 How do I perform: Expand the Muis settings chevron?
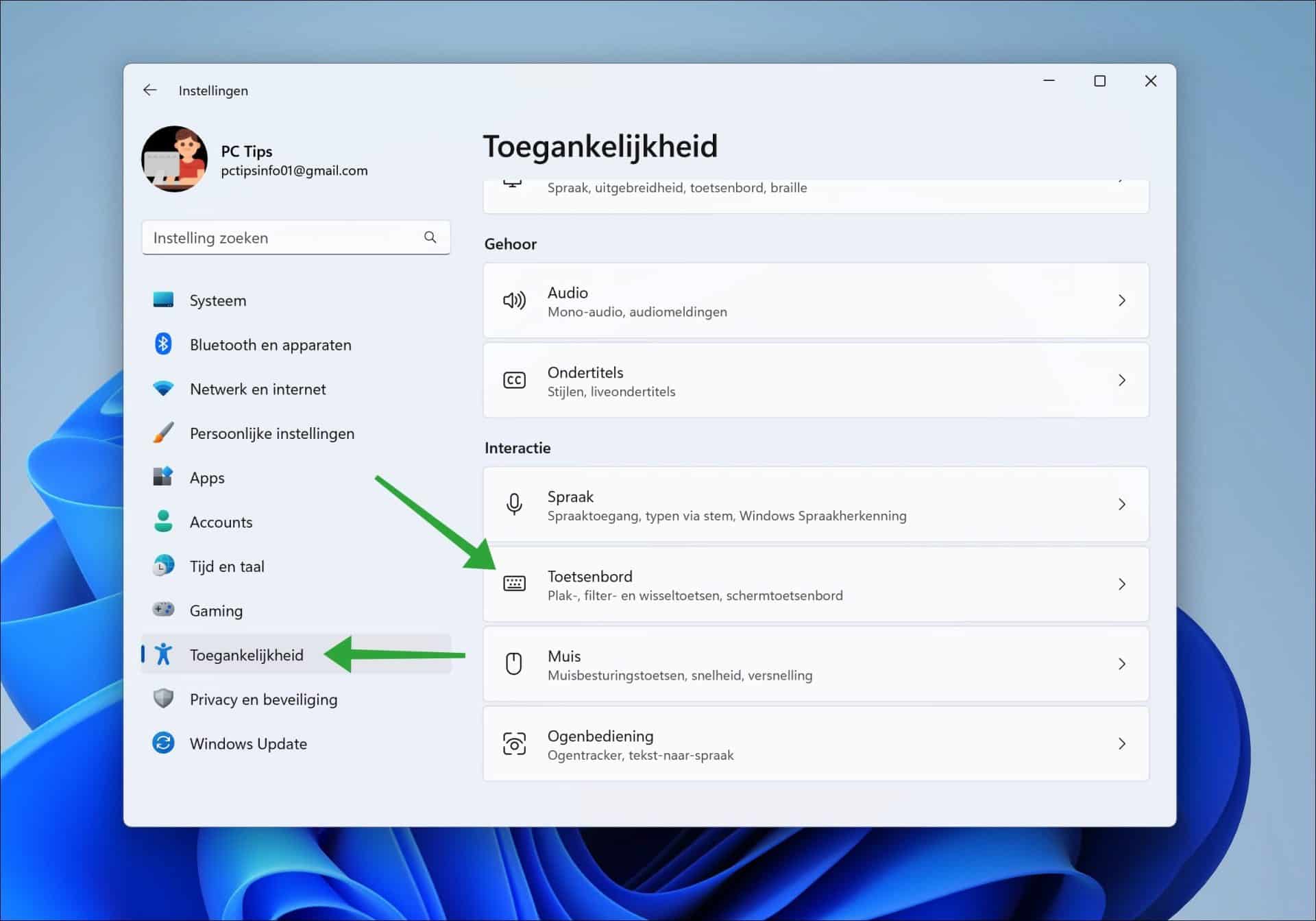(1122, 663)
